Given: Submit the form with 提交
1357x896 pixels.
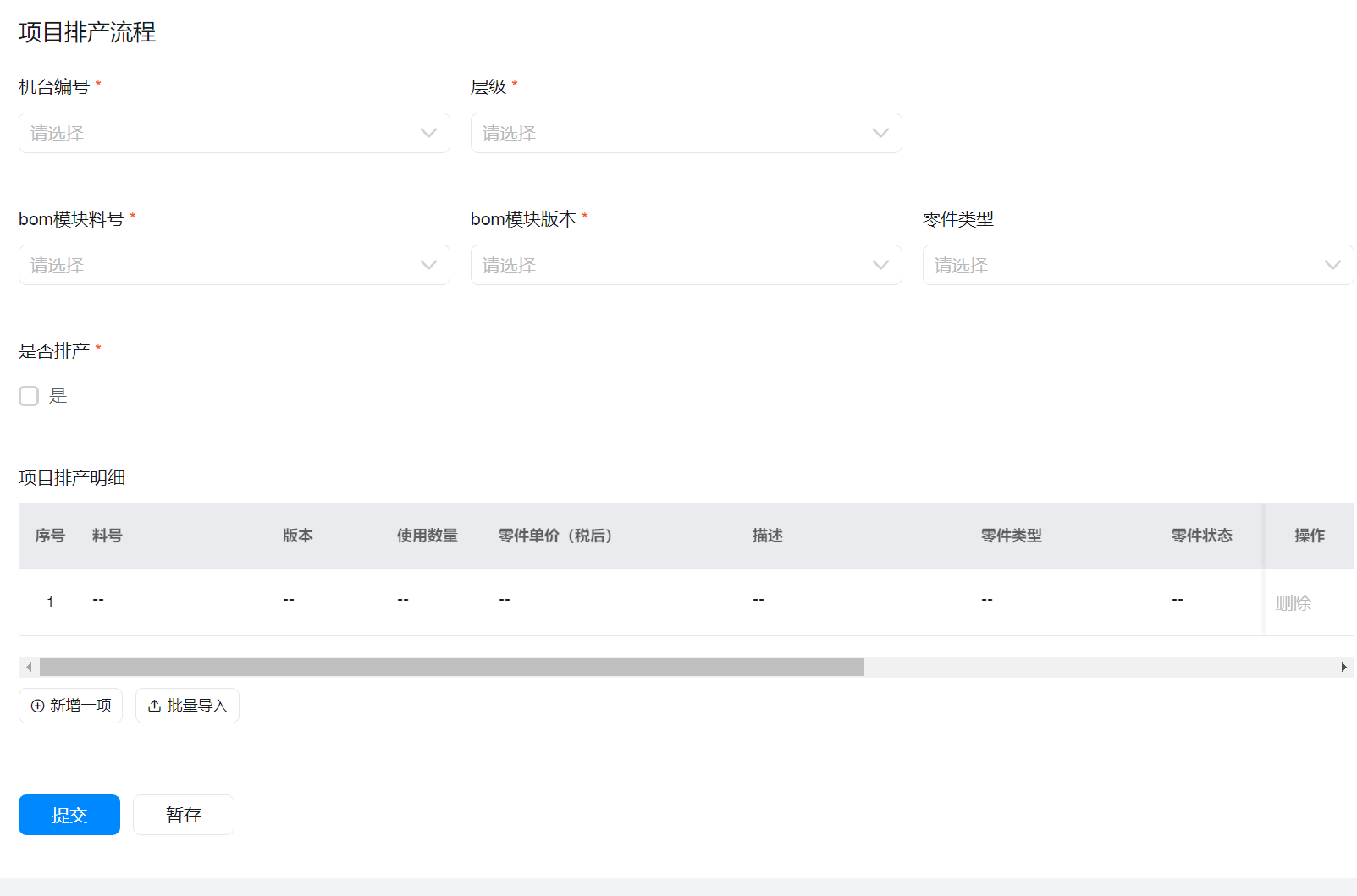Looking at the screenshot, I should (69, 815).
